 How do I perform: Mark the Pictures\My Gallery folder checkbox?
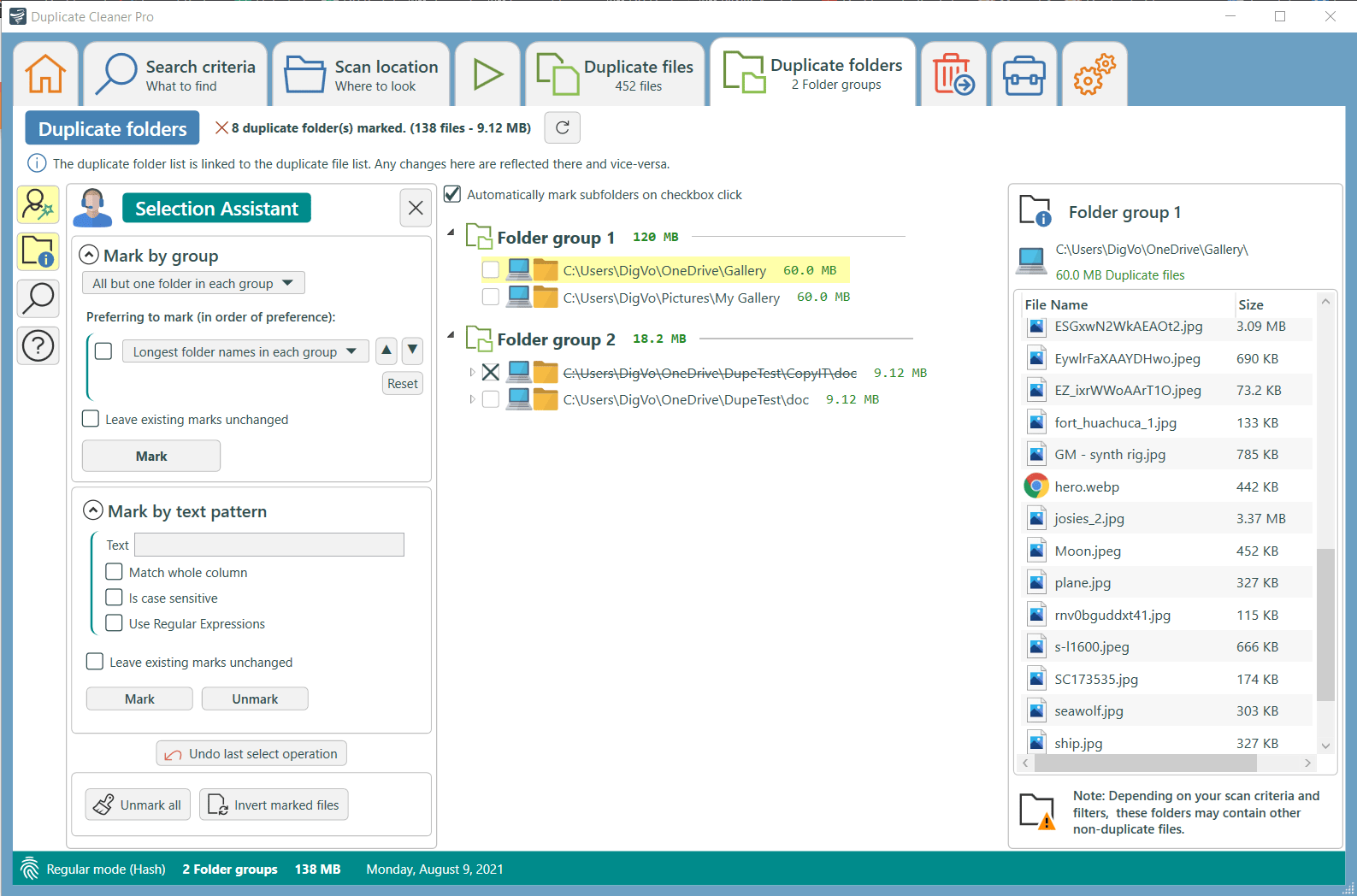491,297
